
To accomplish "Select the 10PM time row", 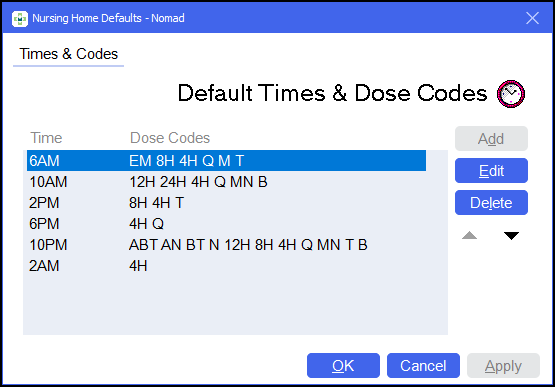I will [227, 245].
